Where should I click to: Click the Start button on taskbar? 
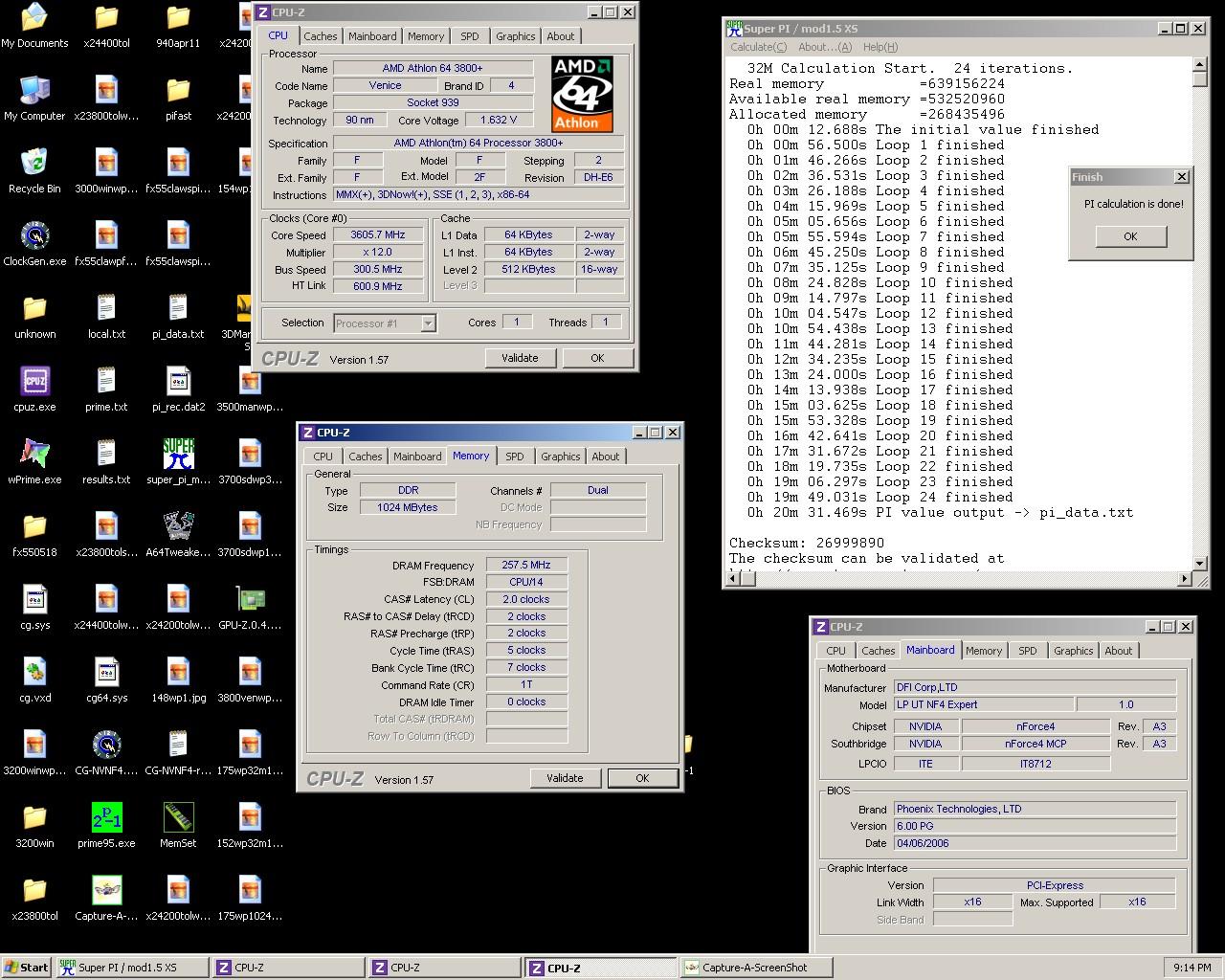pyautogui.click(x=26, y=968)
